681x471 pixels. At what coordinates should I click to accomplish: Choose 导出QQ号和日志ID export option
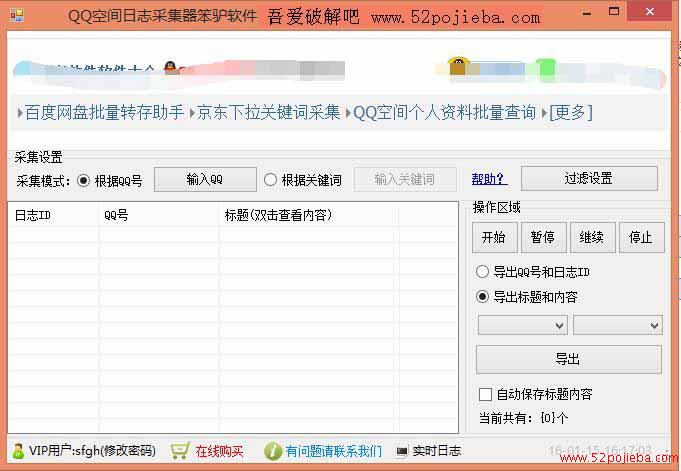[x=482, y=272]
